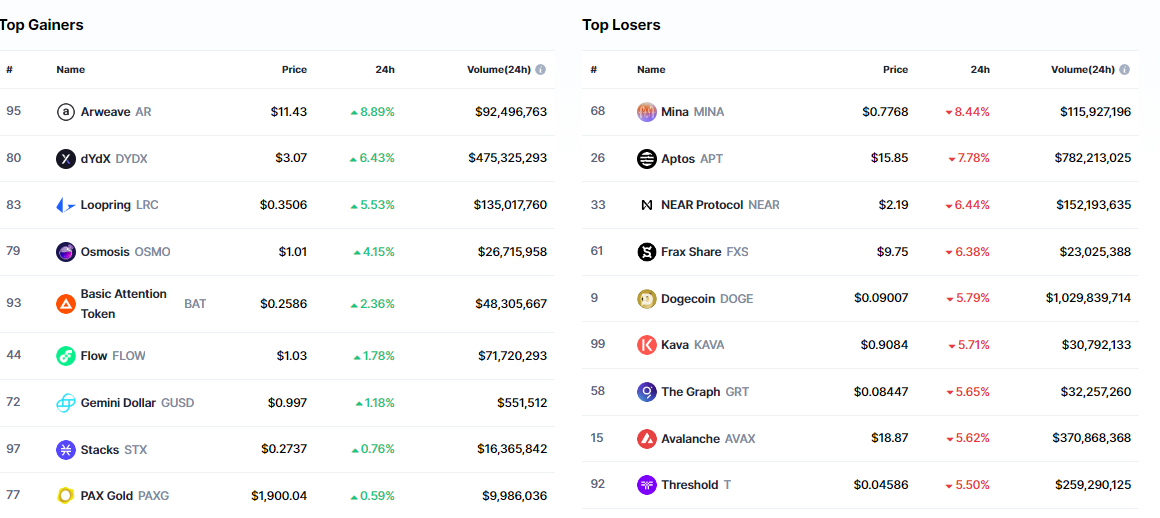Open the Basic Attention Token link

pos(123,303)
